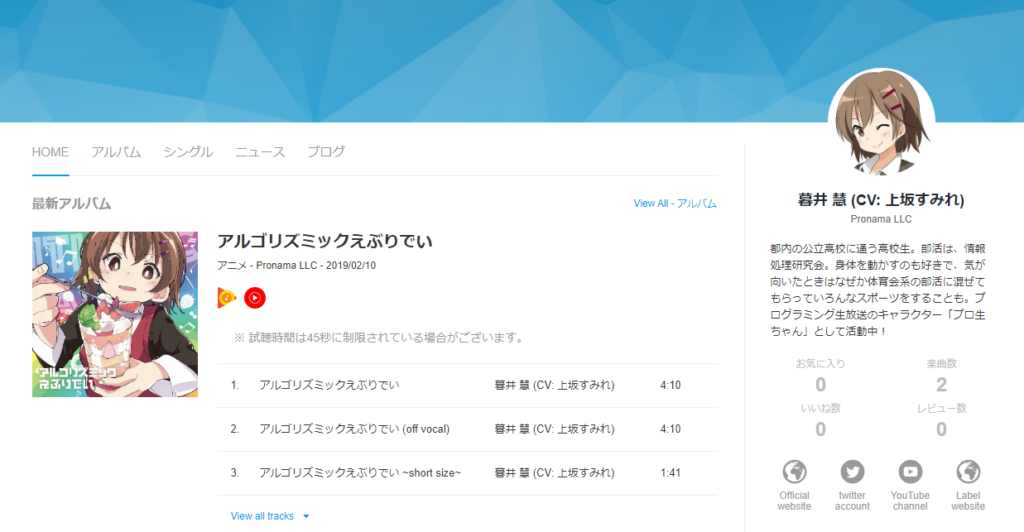The image size is (1024, 532).
Task: Select the シングル tab
Action: tap(188, 152)
